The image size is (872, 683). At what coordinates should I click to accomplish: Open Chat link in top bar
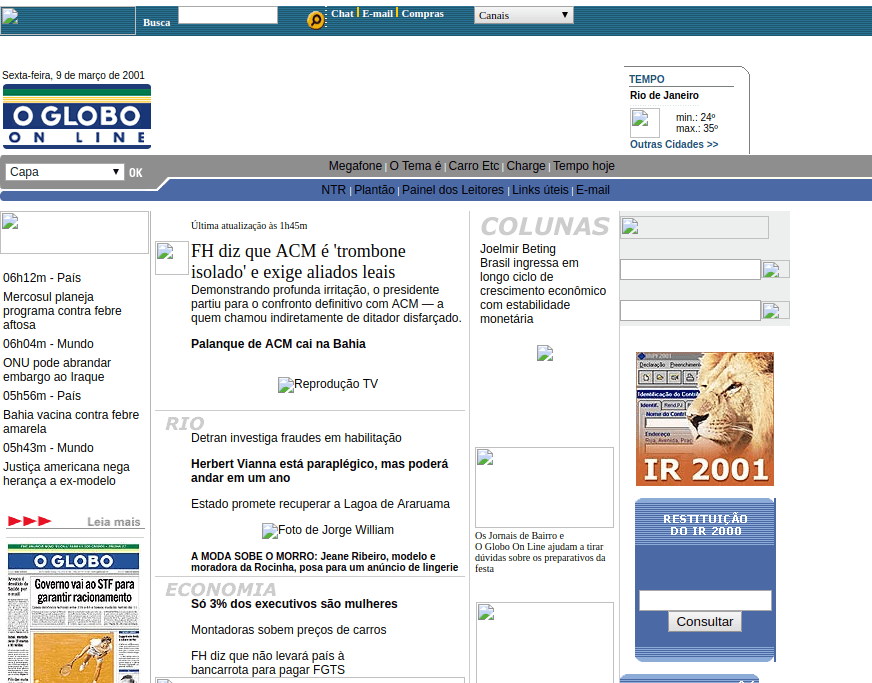[342, 13]
